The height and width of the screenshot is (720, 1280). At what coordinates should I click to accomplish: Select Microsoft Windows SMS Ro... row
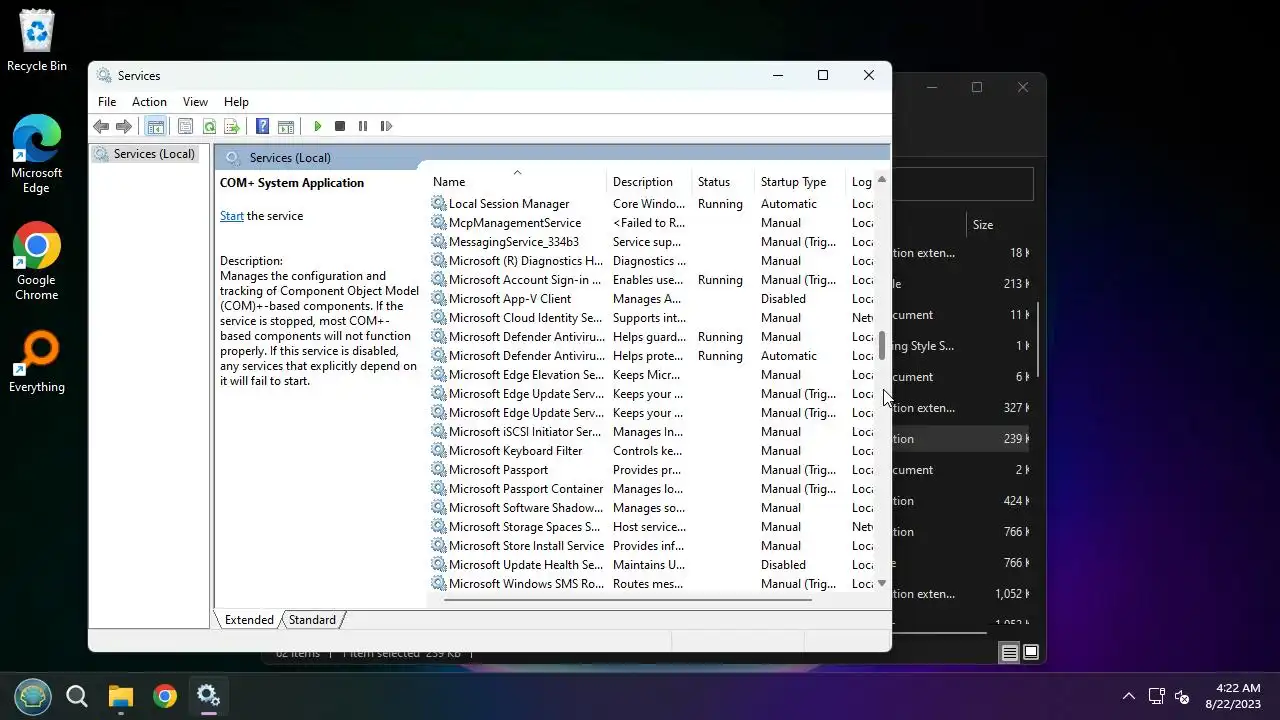(652, 584)
